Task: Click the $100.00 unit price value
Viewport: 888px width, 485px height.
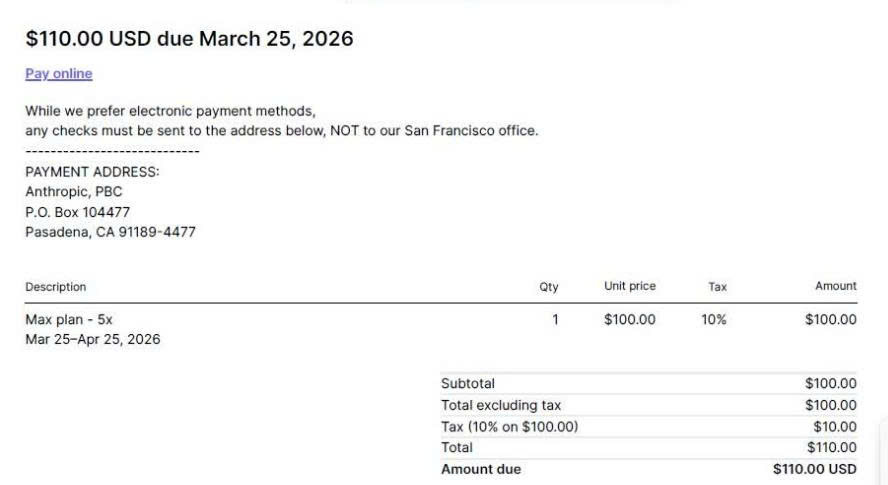Action: (630, 320)
